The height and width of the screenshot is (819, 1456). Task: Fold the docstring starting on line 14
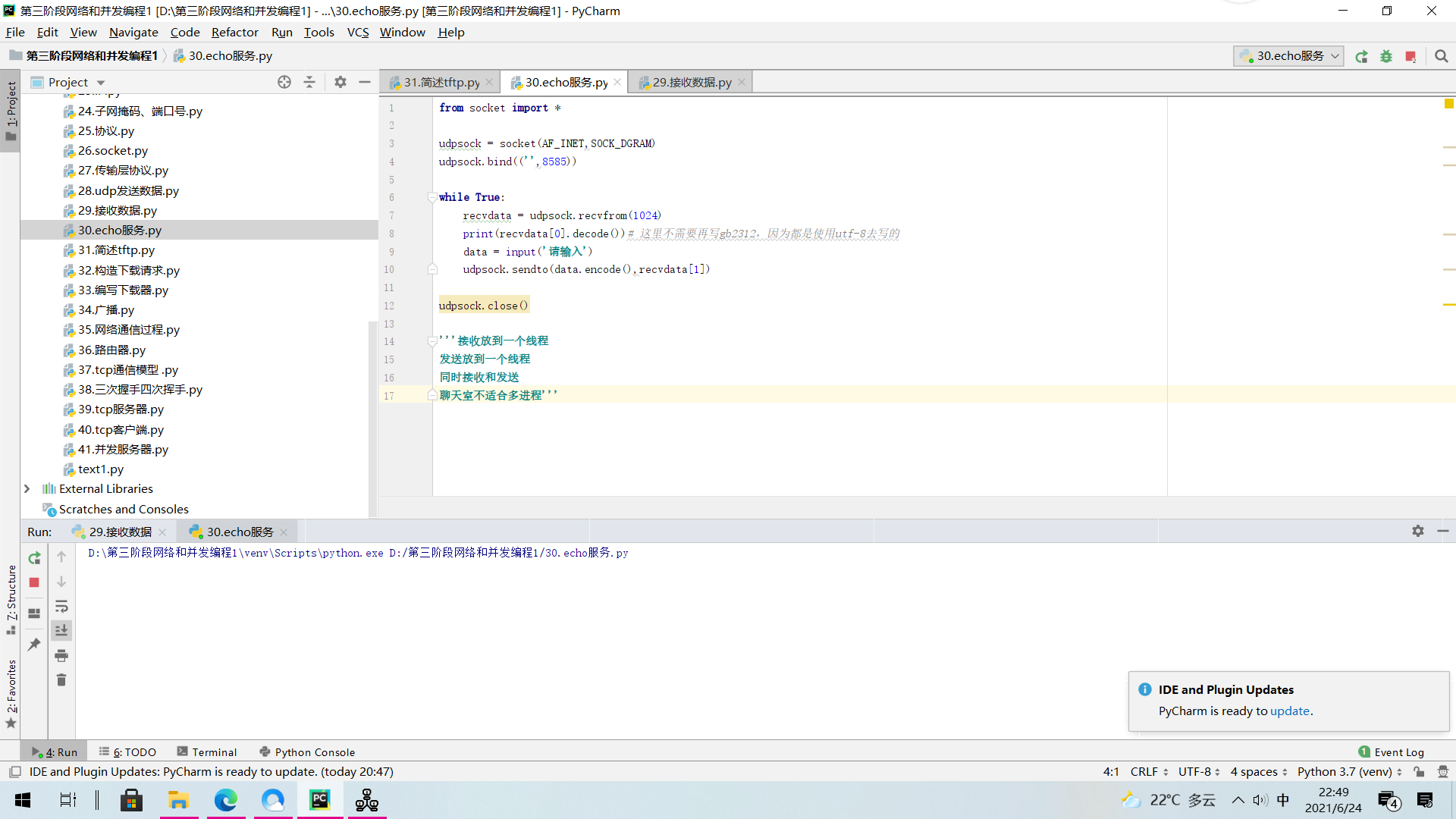click(431, 341)
